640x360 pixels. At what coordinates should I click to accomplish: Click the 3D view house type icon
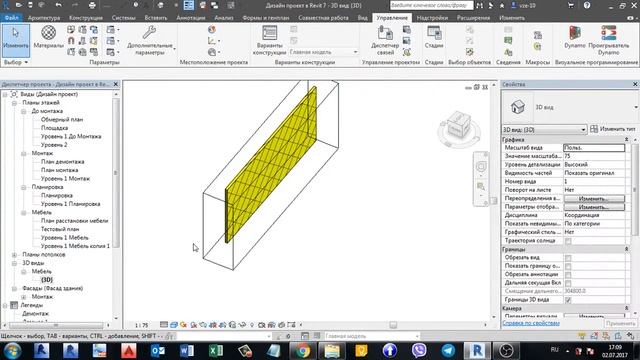pyautogui.click(x=517, y=107)
